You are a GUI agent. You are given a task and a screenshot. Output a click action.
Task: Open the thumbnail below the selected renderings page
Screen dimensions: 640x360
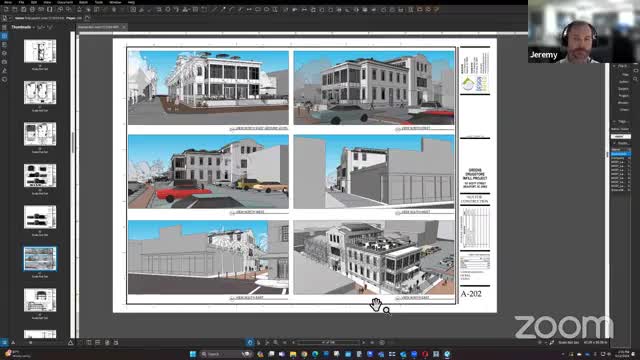pos(40,300)
